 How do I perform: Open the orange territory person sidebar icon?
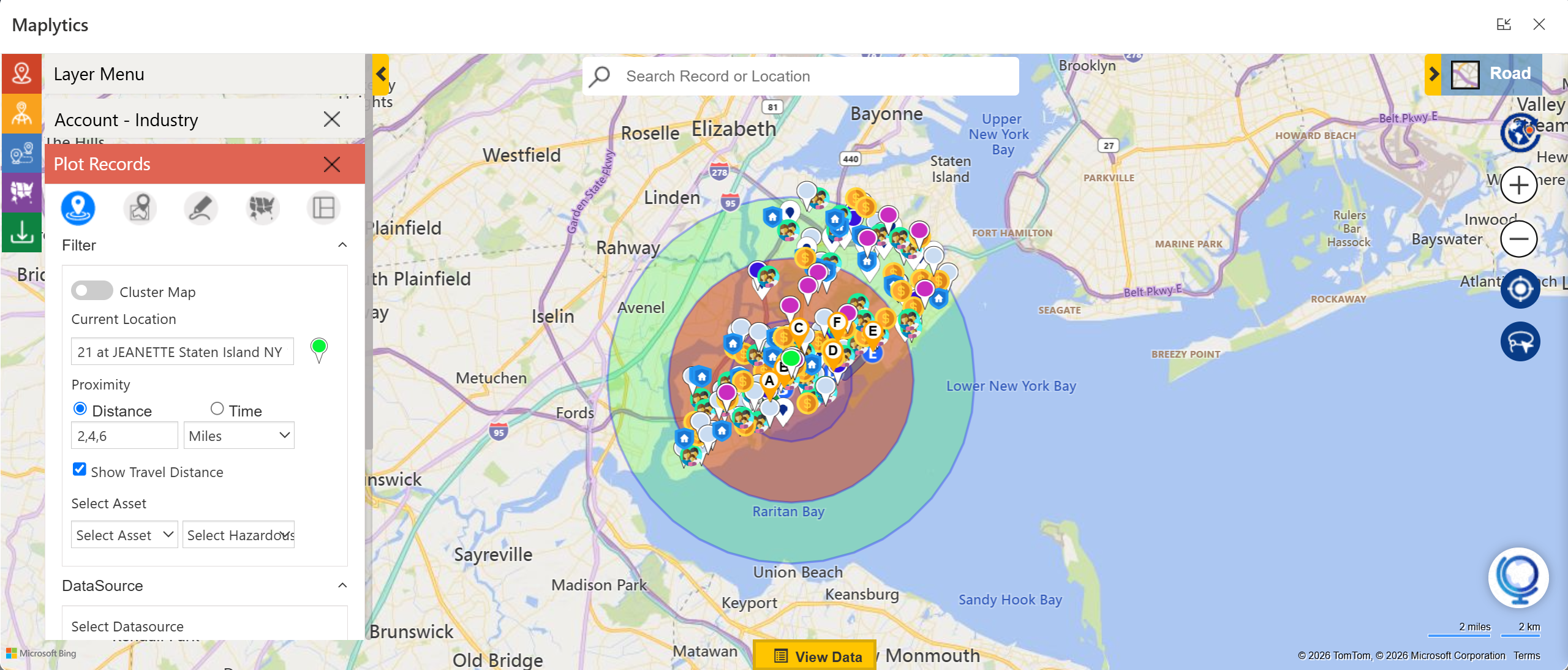coord(21,114)
